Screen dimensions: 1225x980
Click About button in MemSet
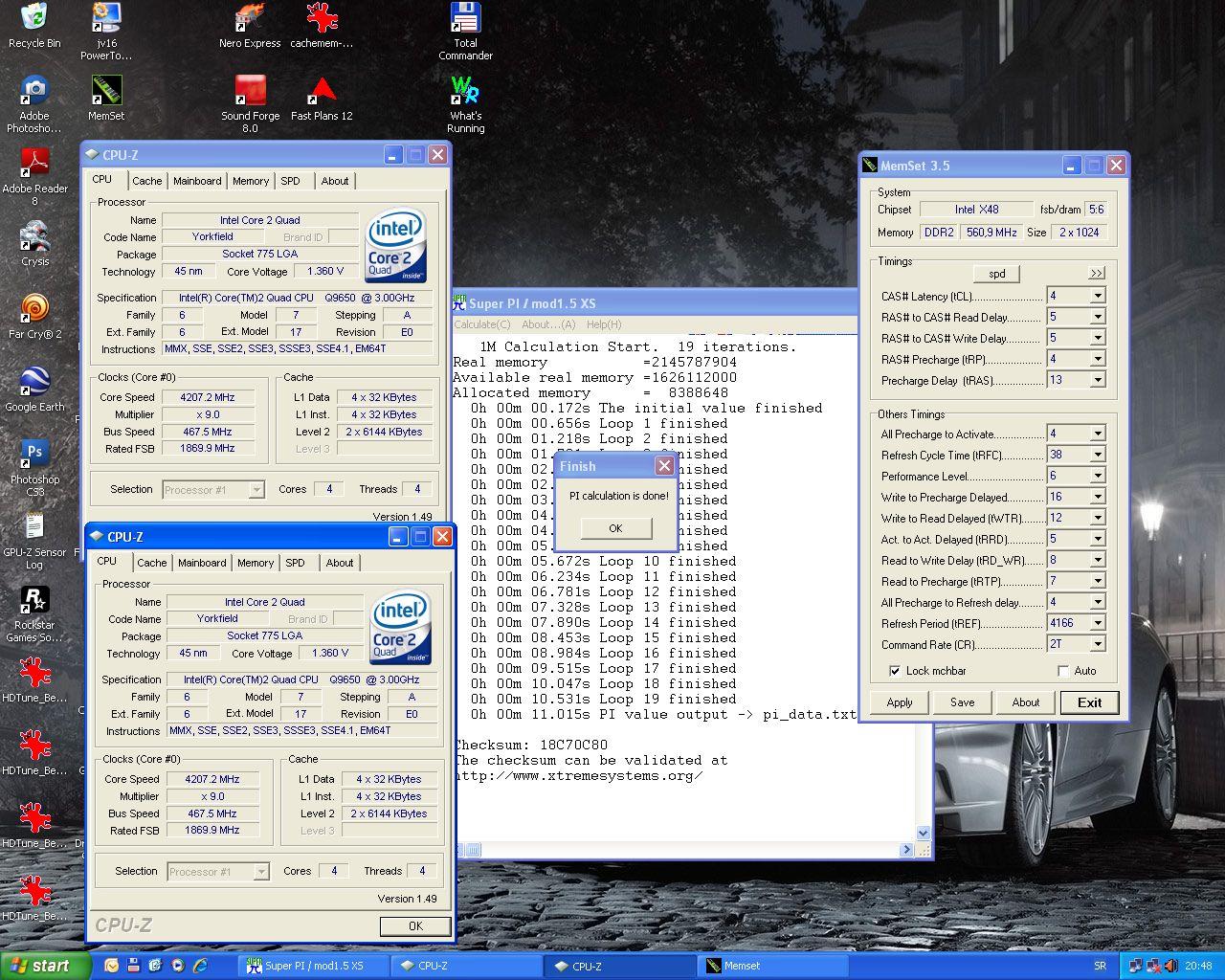click(1026, 702)
